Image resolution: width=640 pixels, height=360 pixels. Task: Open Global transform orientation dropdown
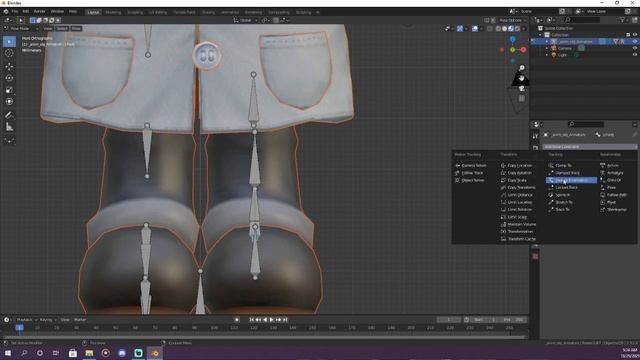(x=245, y=20)
